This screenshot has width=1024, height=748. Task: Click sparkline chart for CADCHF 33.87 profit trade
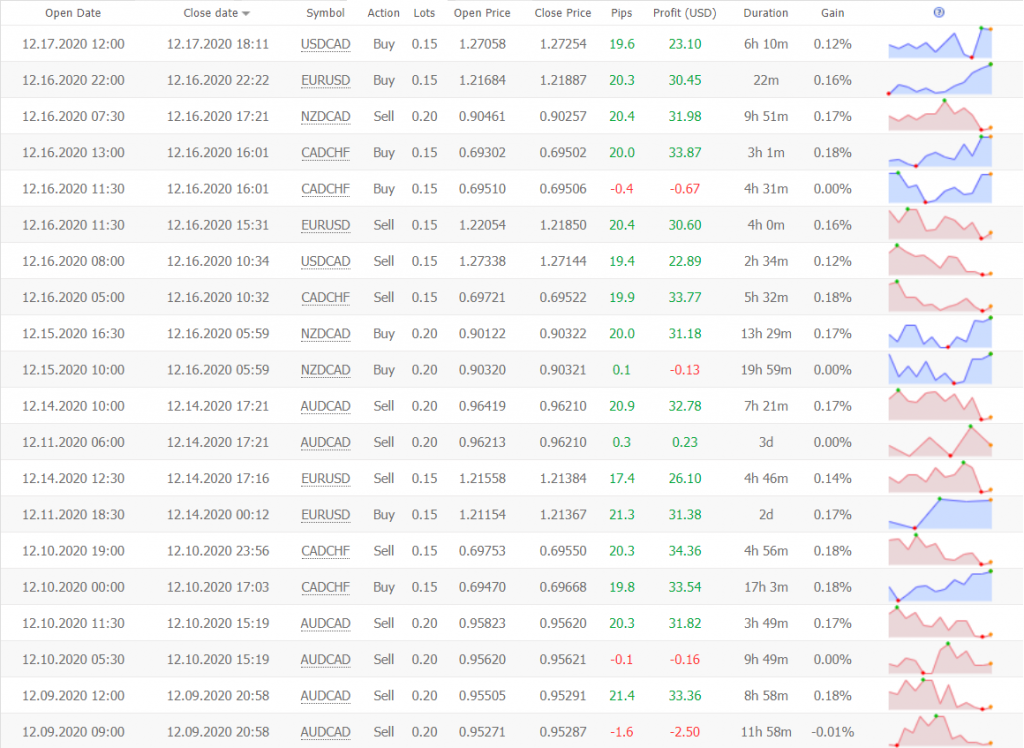click(940, 152)
